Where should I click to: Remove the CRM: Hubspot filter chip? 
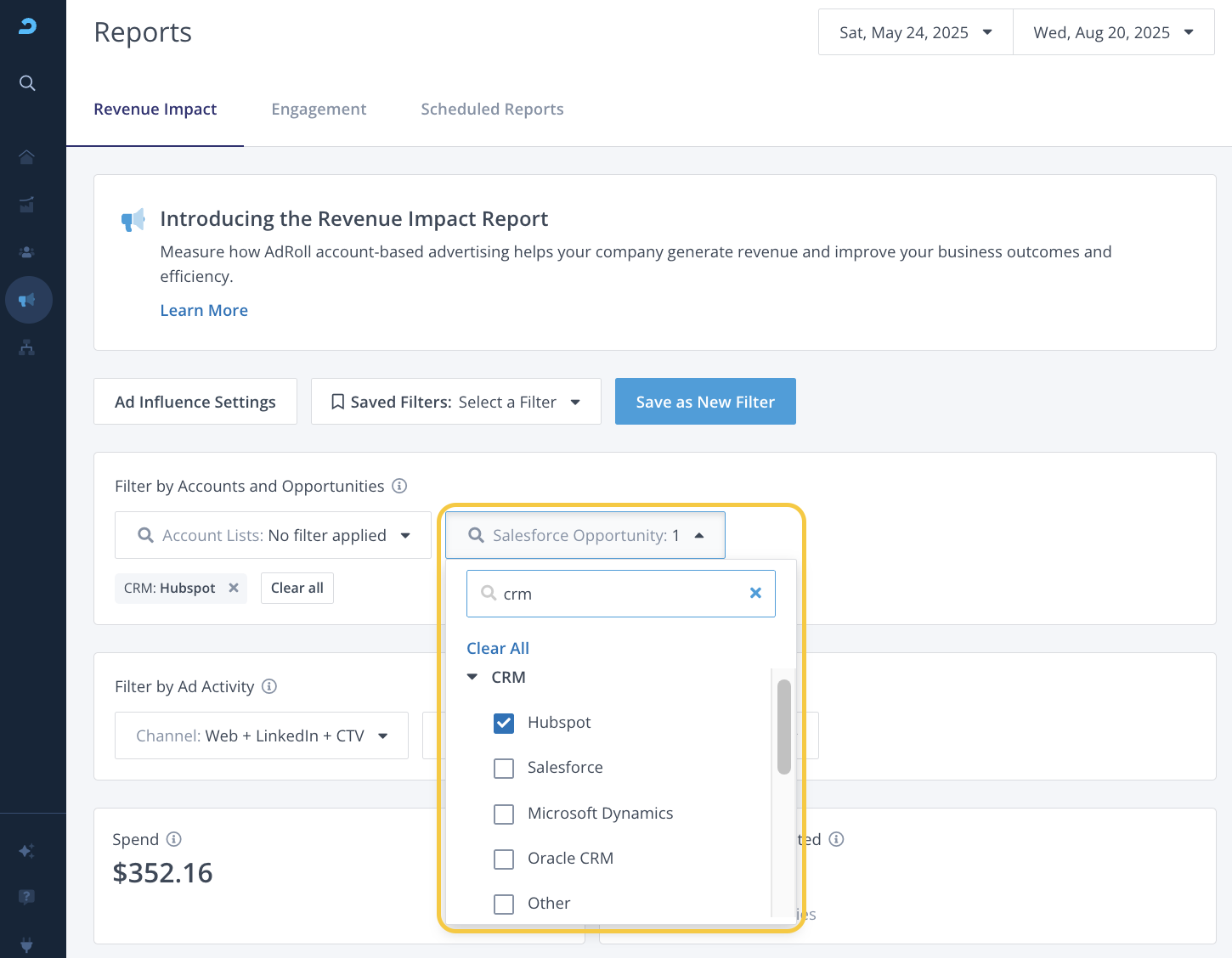pos(234,588)
